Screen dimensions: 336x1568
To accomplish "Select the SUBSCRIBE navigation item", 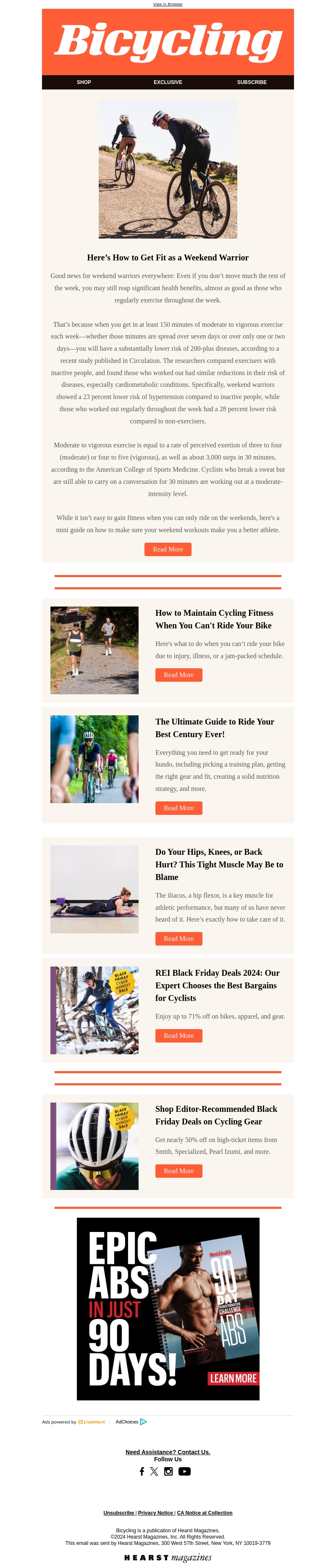I will click(x=252, y=82).
